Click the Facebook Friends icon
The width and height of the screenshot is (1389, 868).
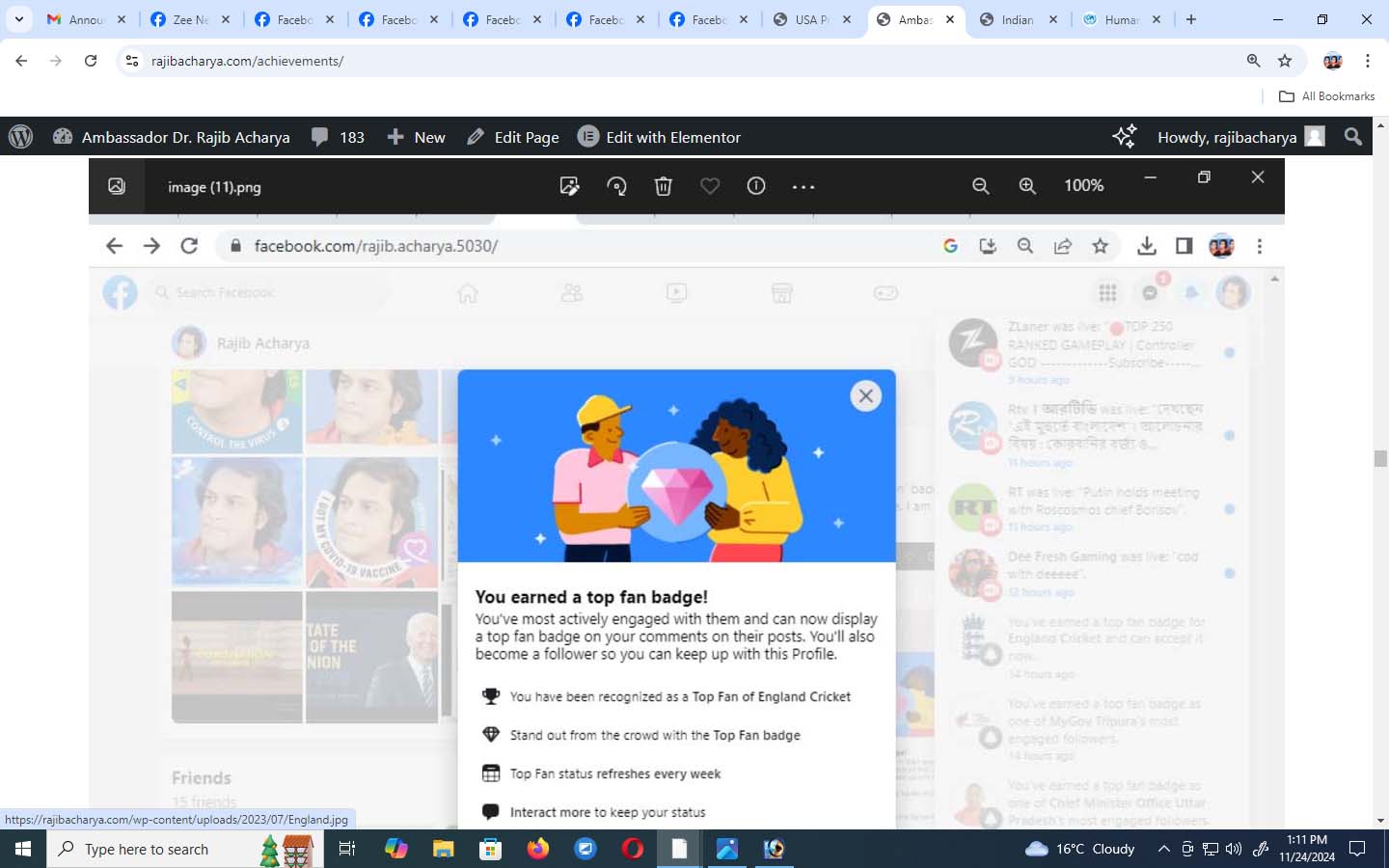coord(572,292)
